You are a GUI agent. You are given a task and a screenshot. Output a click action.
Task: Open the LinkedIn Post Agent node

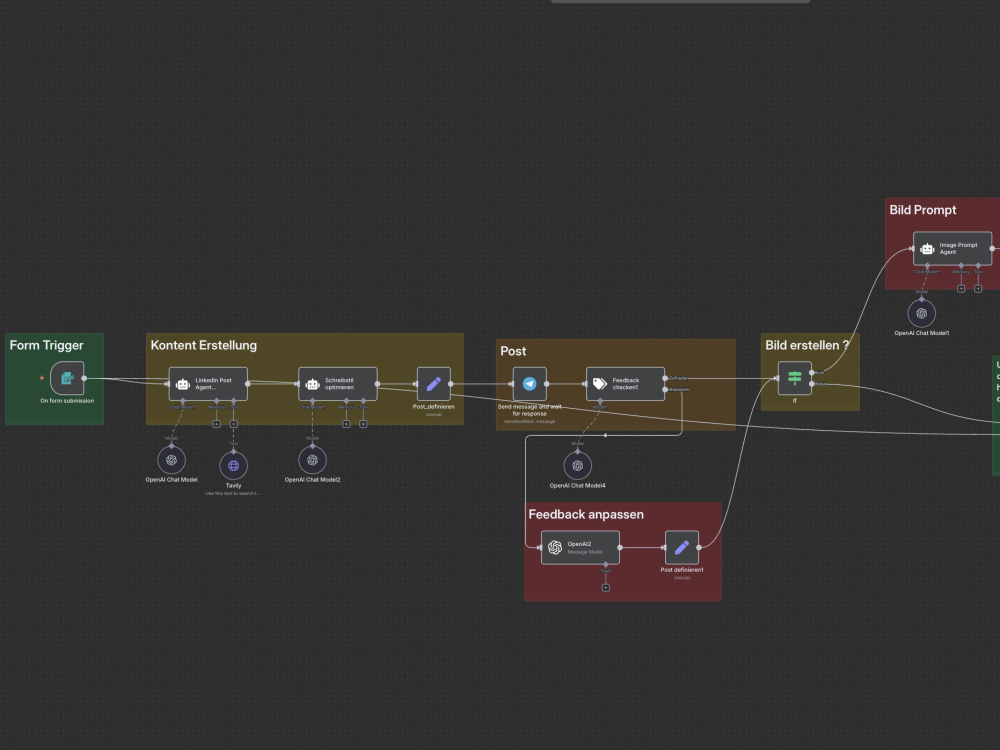pos(208,384)
